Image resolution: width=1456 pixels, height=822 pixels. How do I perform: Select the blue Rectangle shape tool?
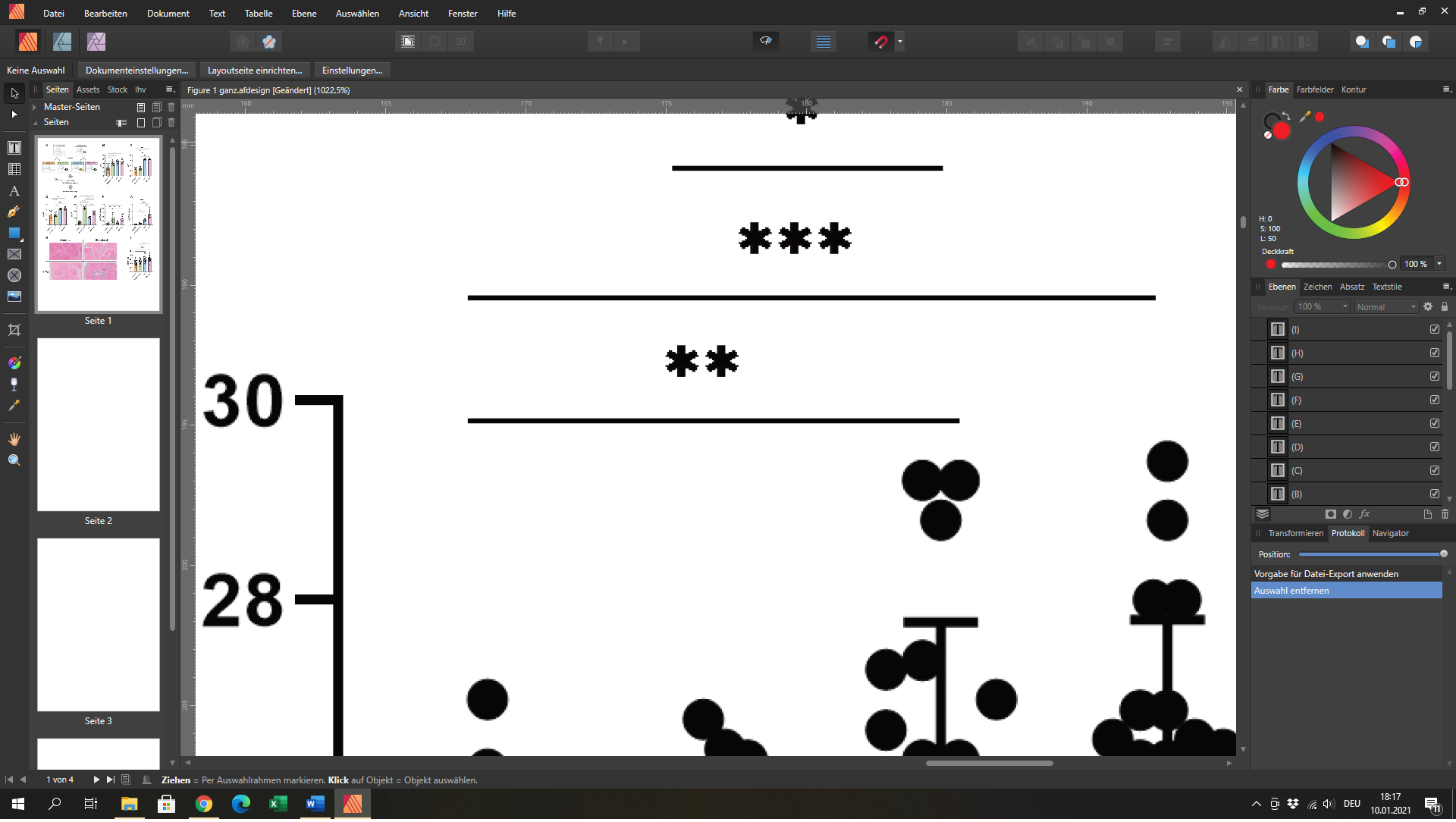(x=14, y=234)
